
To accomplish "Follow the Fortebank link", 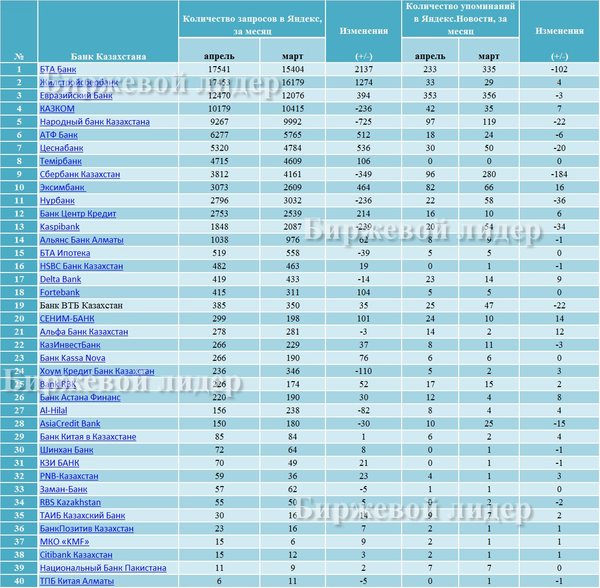I will pos(60,292).
